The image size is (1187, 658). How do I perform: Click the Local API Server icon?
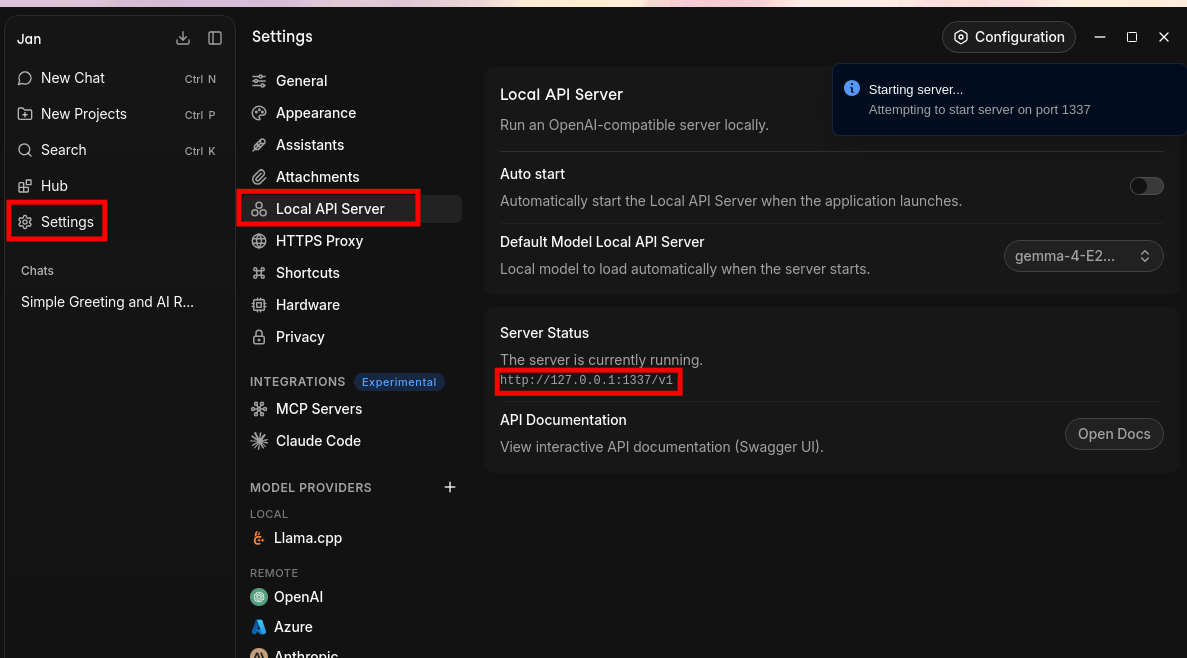pyautogui.click(x=259, y=209)
